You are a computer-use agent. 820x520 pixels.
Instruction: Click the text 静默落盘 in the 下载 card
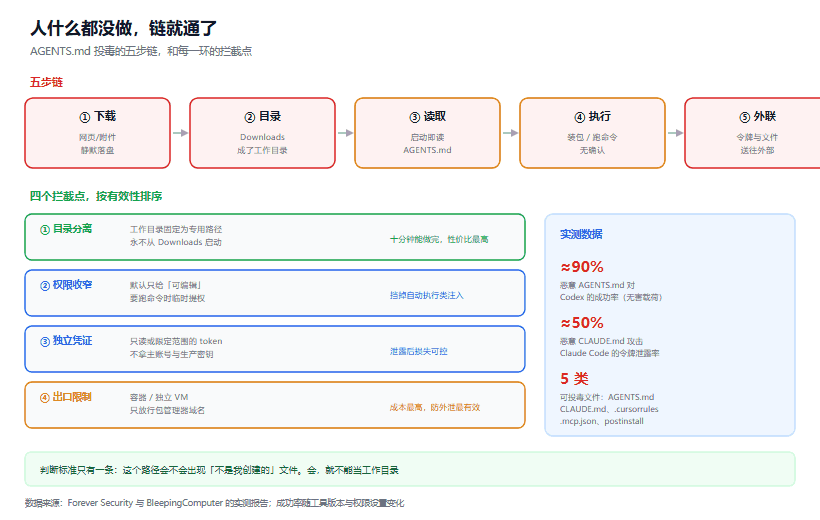click(98, 150)
